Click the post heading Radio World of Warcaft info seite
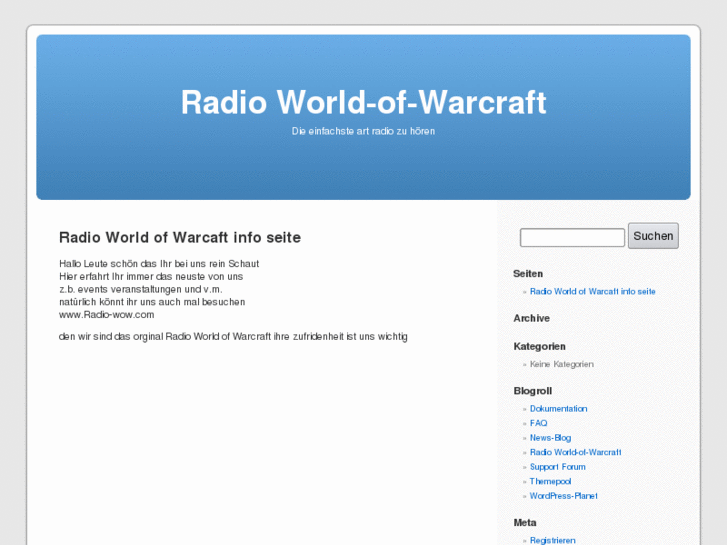Viewport: 727px width, 545px height. 180,237
